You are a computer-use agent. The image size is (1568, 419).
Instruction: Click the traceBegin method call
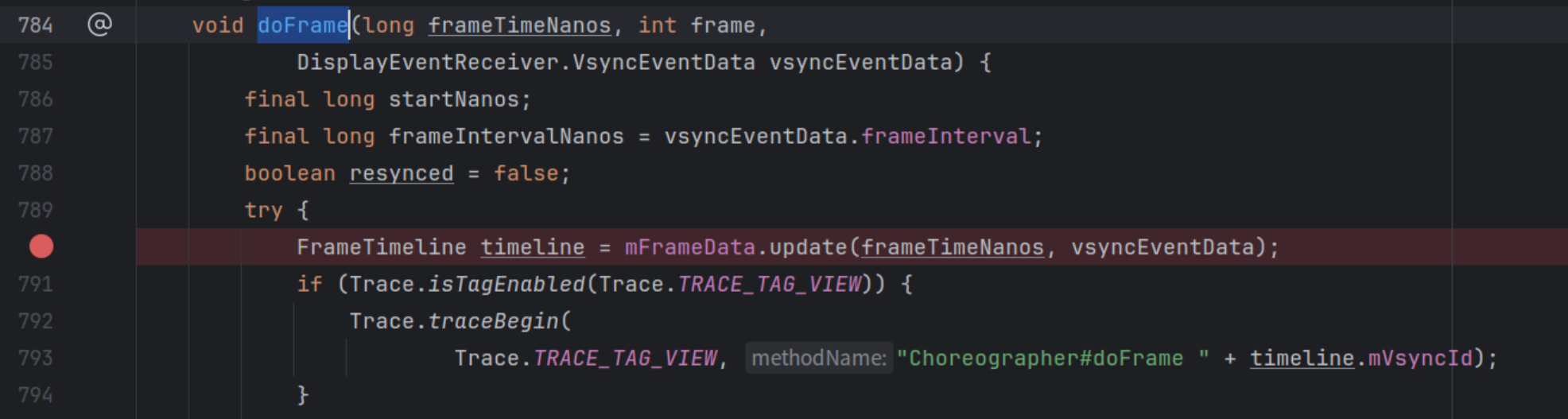(493, 321)
